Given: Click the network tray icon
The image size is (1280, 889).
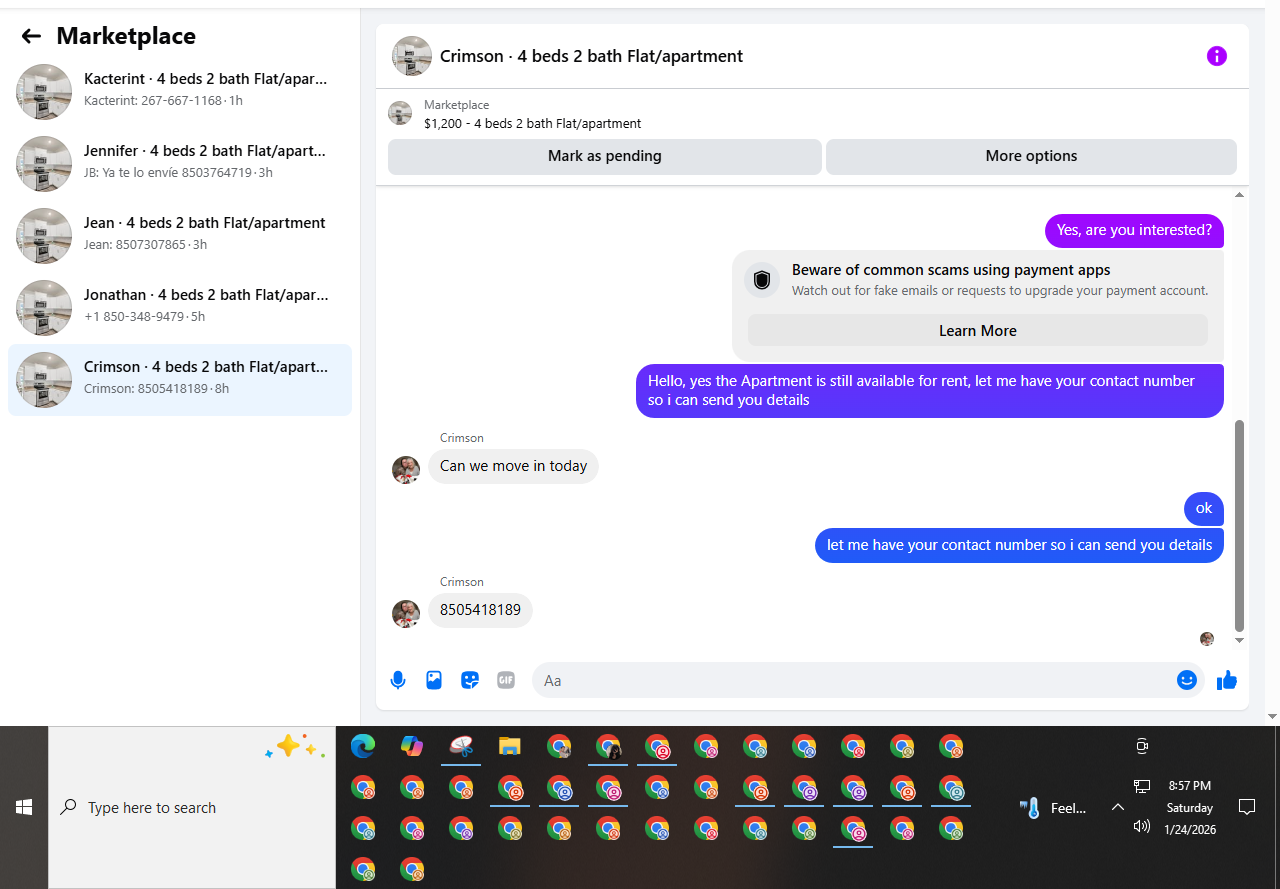Looking at the screenshot, I should coord(1142,787).
